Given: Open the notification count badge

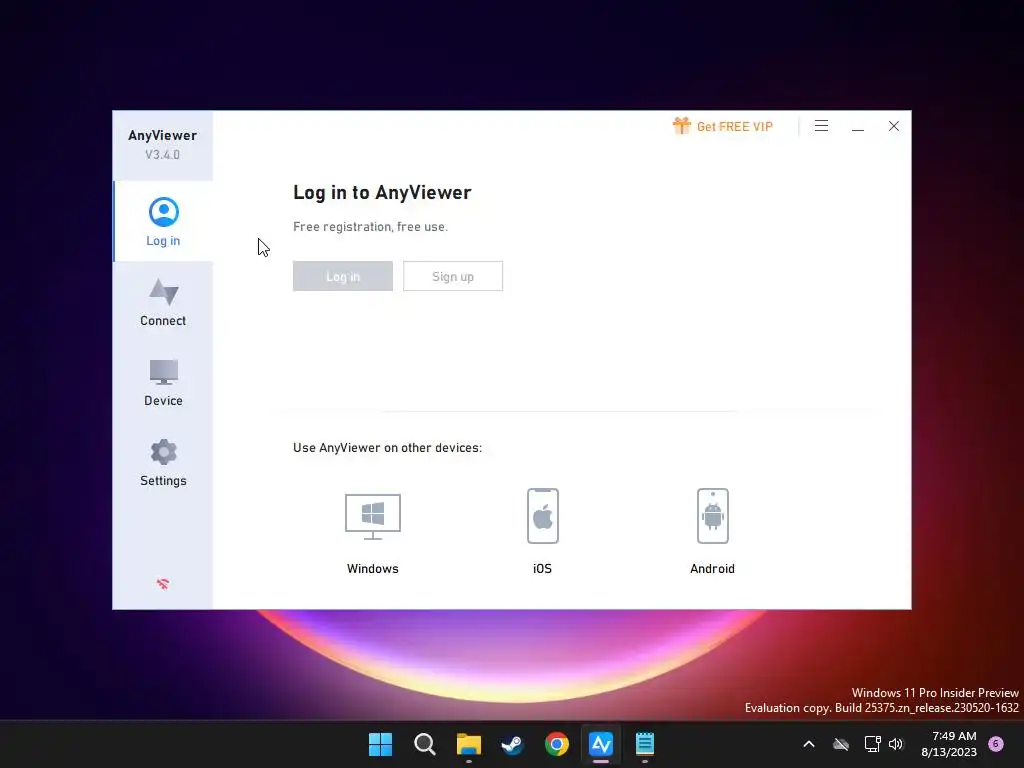Looking at the screenshot, I should [x=996, y=743].
